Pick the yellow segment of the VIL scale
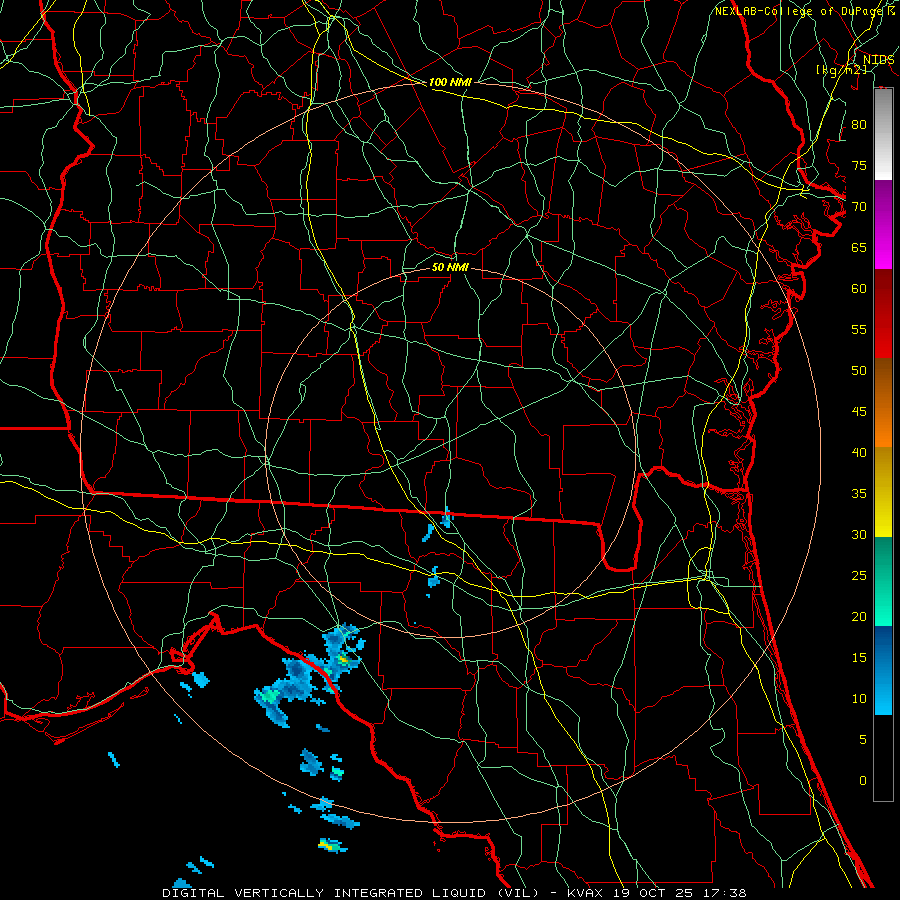This screenshot has height=900, width=900. click(883, 492)
